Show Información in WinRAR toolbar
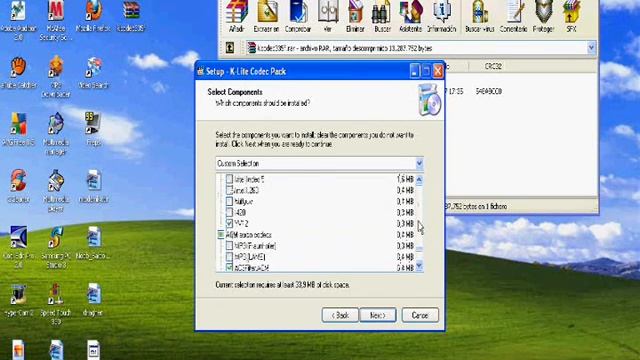640x360 pixels. click(441, 16)
